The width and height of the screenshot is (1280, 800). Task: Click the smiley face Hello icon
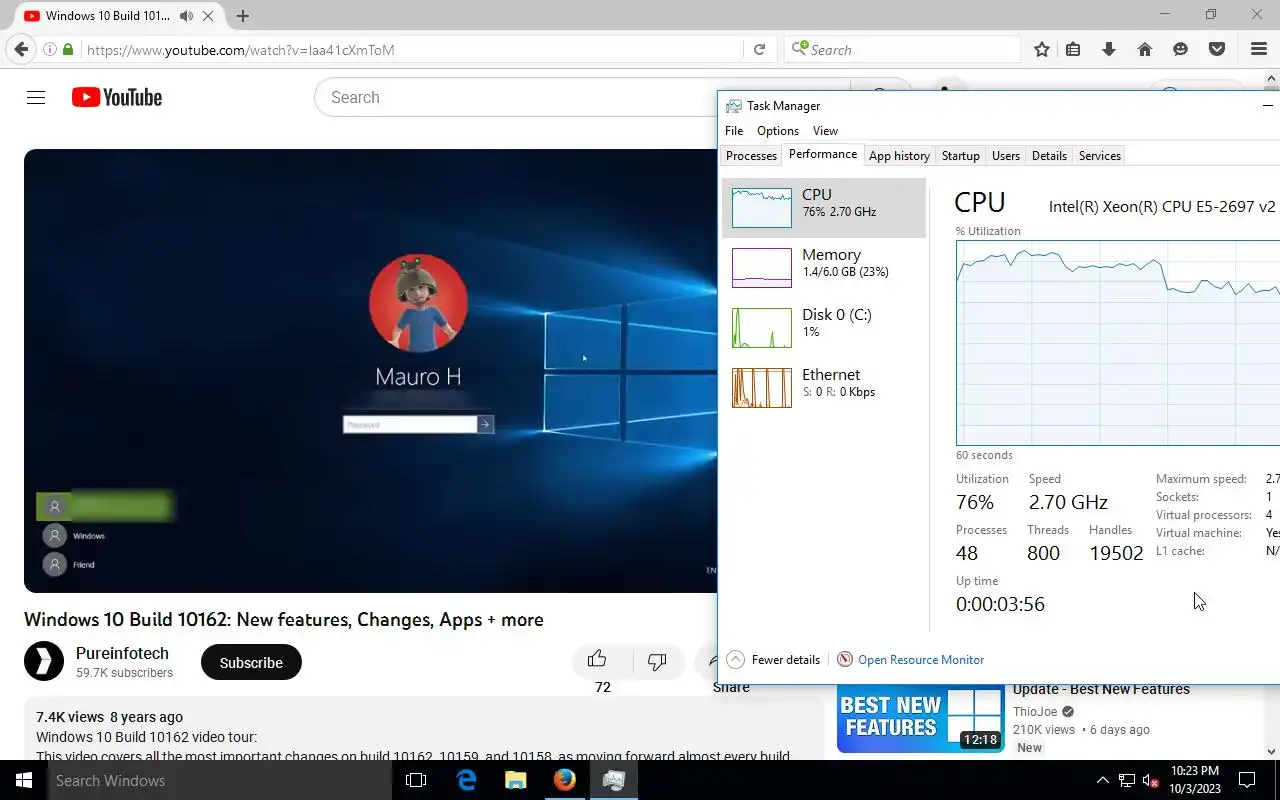[1181, 49]
